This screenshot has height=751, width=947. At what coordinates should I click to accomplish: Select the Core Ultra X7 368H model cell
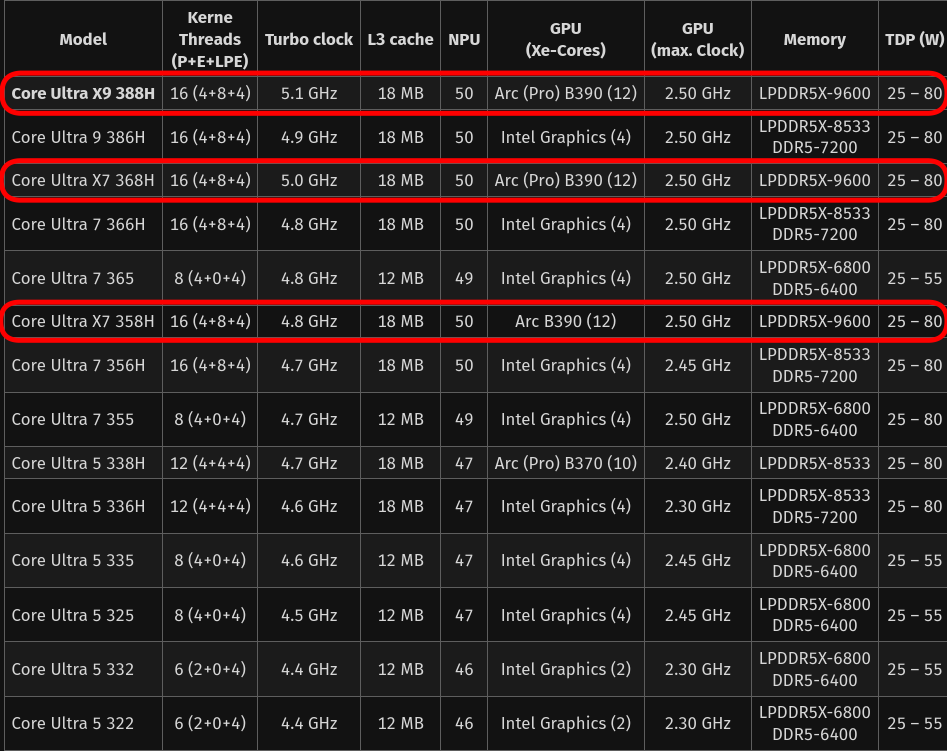tap(83, 180)
